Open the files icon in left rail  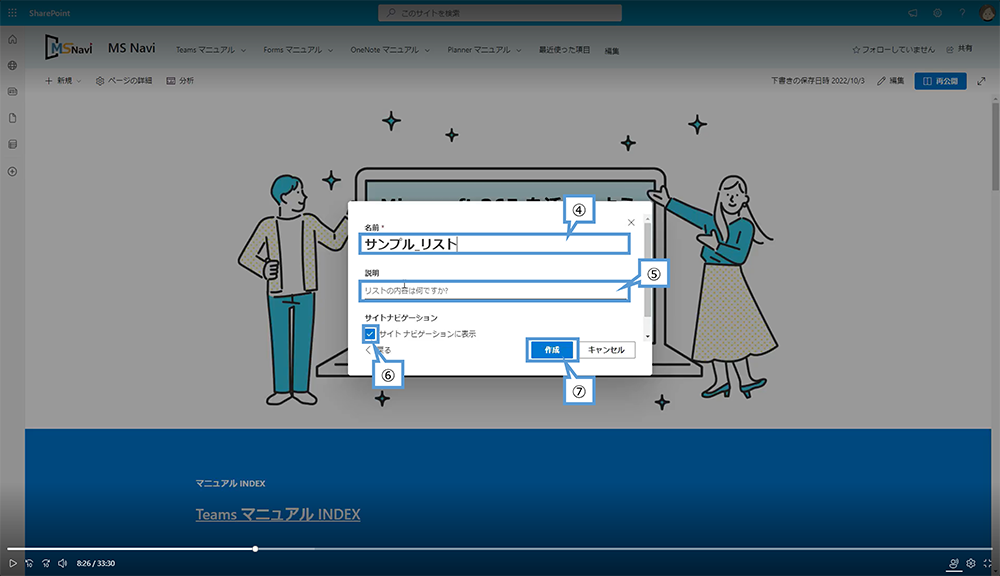tap(12, 118)
